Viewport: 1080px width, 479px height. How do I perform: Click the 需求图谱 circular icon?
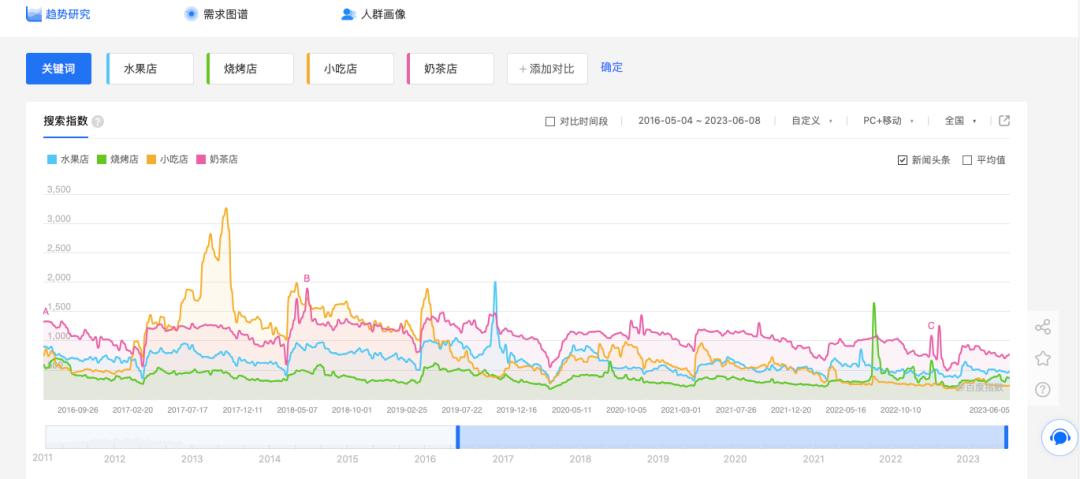click(191, 14)
